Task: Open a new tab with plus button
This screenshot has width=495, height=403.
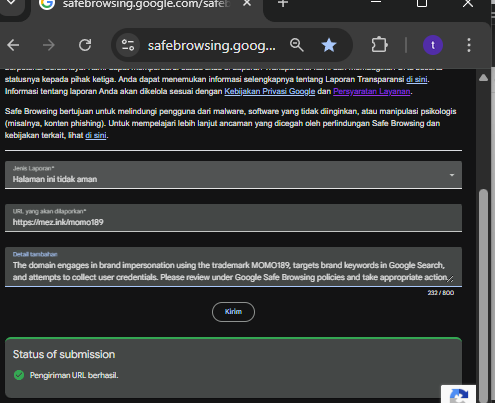Action: coord(283,3)
